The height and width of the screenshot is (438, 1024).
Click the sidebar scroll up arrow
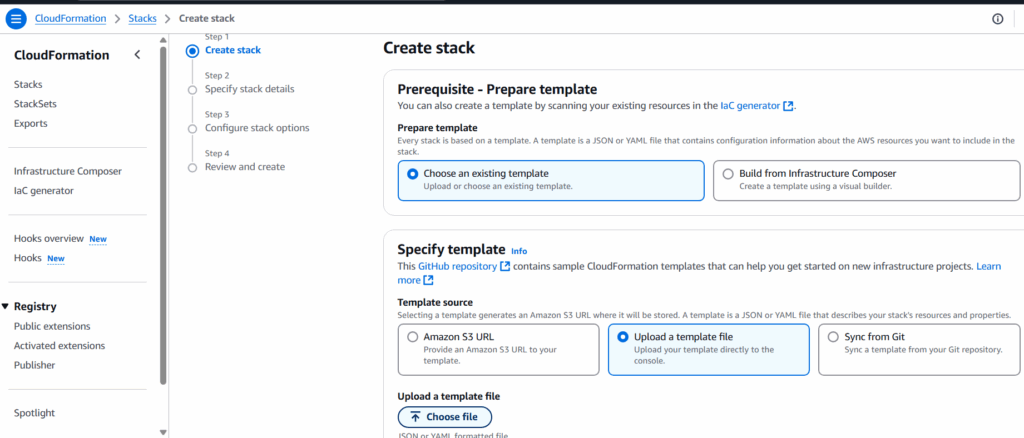[163, 40]
